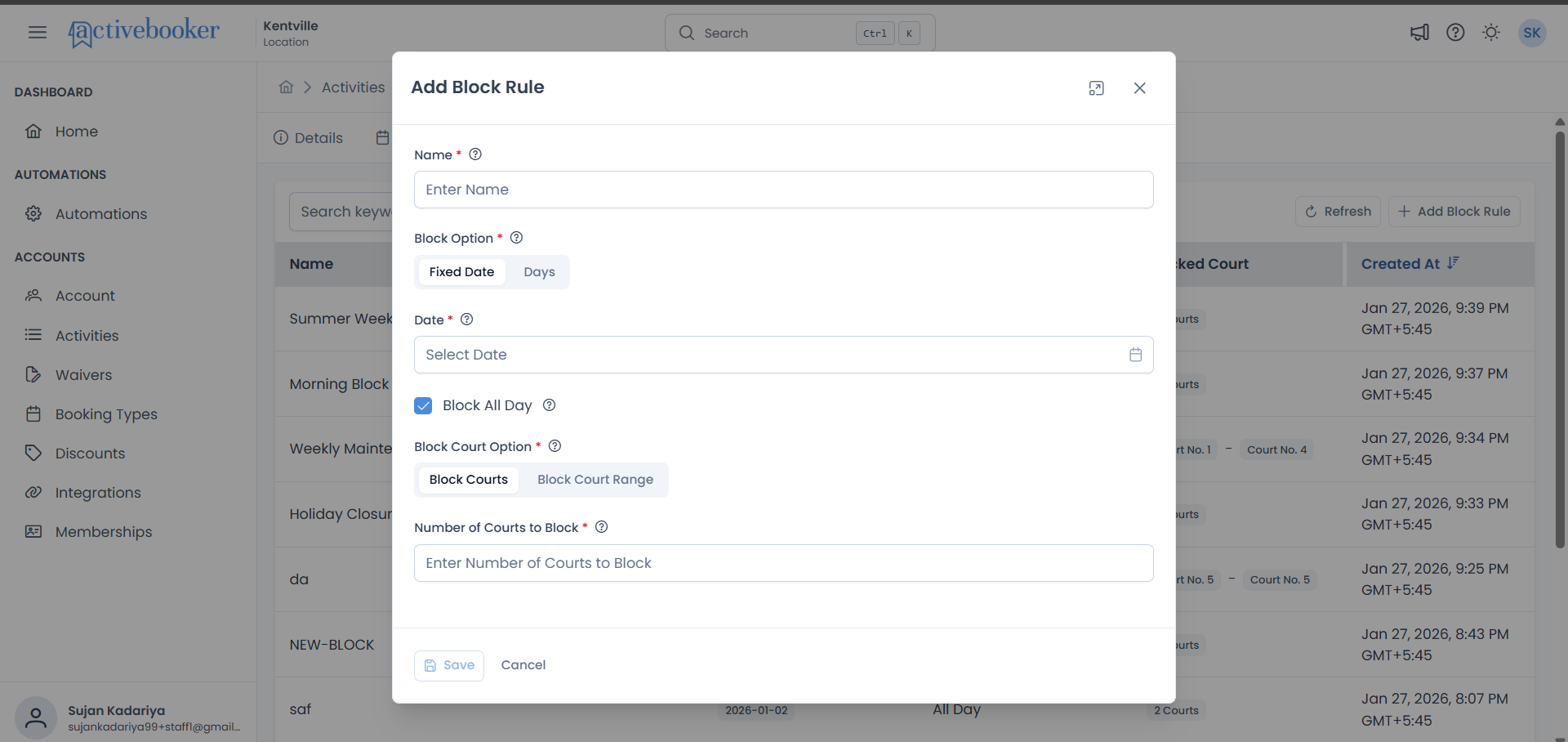Open the SK user avatar menu
This screenshot has width=1568, height=742.
click(x=1532, y=33)
